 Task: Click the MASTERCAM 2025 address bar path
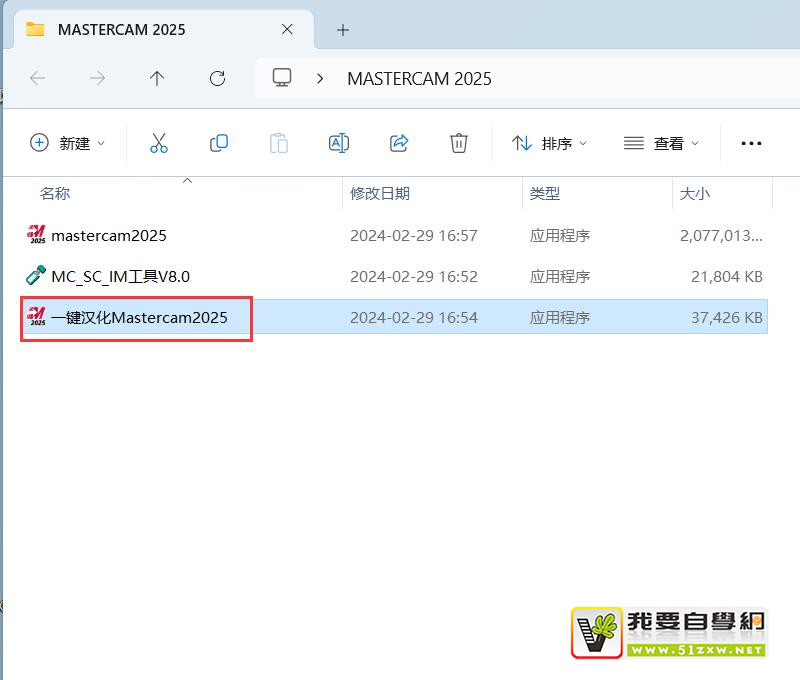tap(419, 78)
